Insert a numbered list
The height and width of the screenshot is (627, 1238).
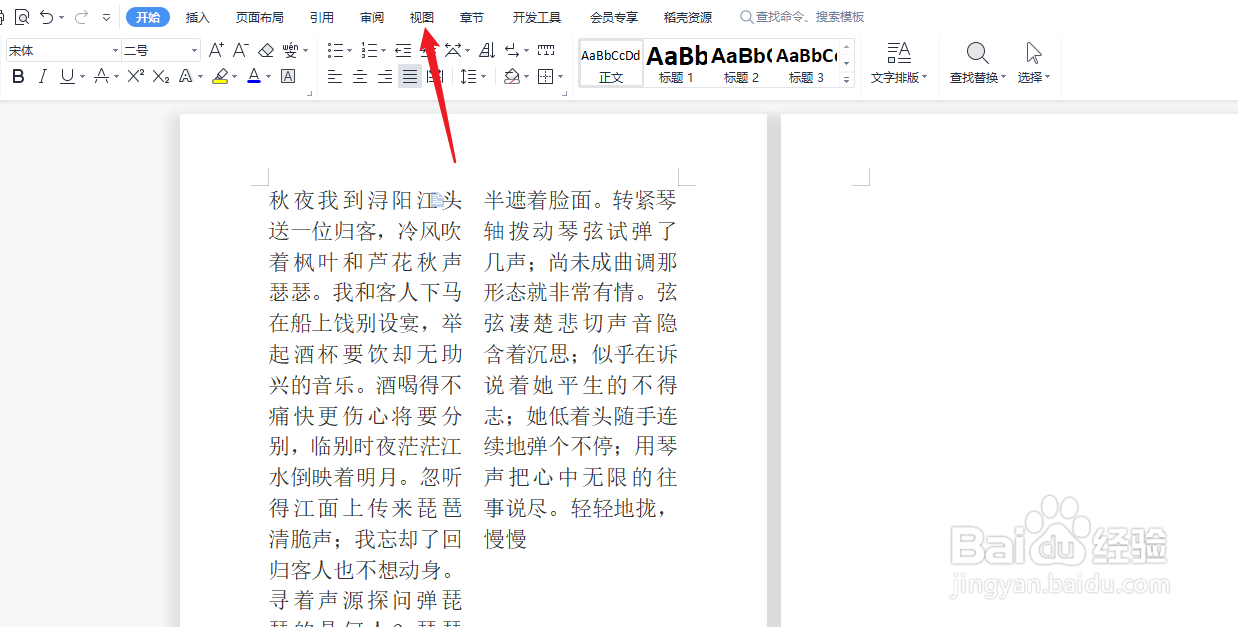tap(369, 50)
